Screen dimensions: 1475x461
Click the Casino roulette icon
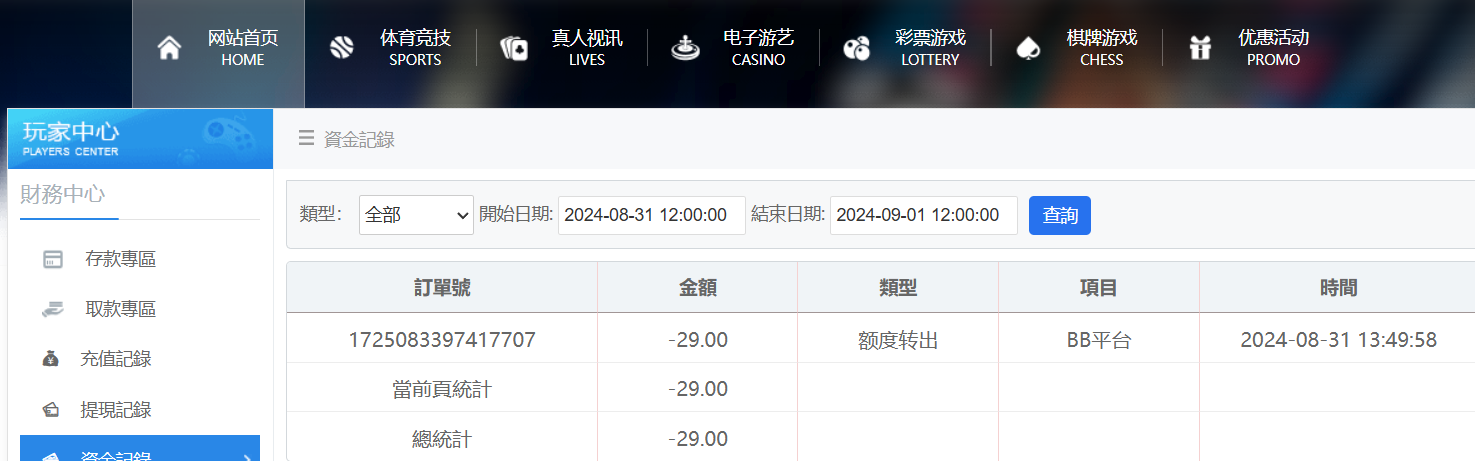[685, 48]
